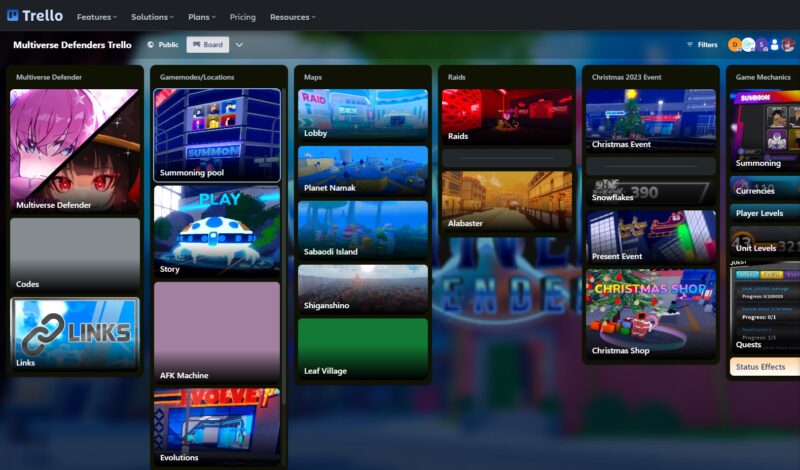Click the orange D member avatar
Image resolution: width=800 pixels, height=470 pixels.
pos(734,45)
